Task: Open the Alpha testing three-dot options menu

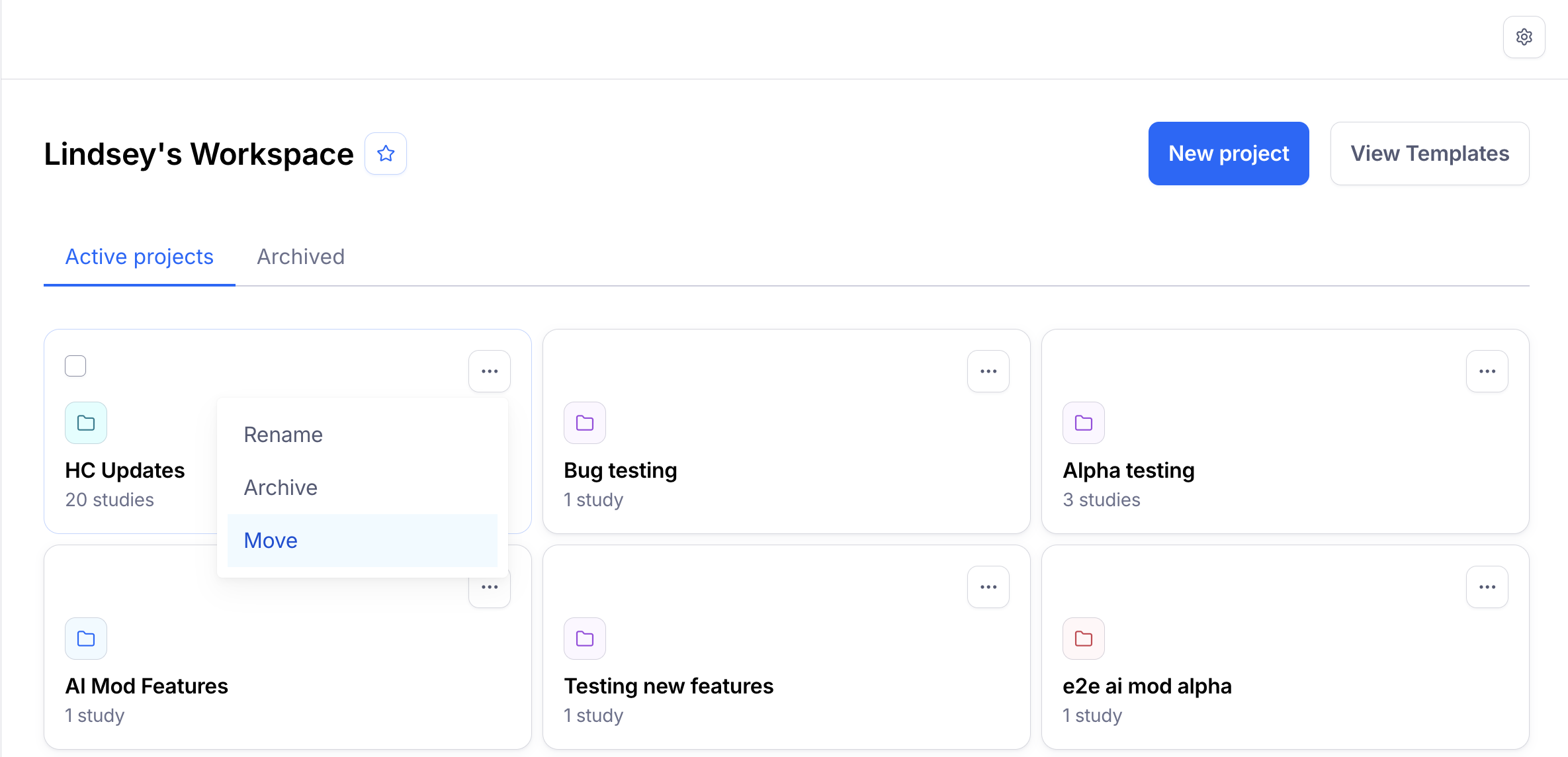Action: pyautogui.click(x=1487, y=371)
